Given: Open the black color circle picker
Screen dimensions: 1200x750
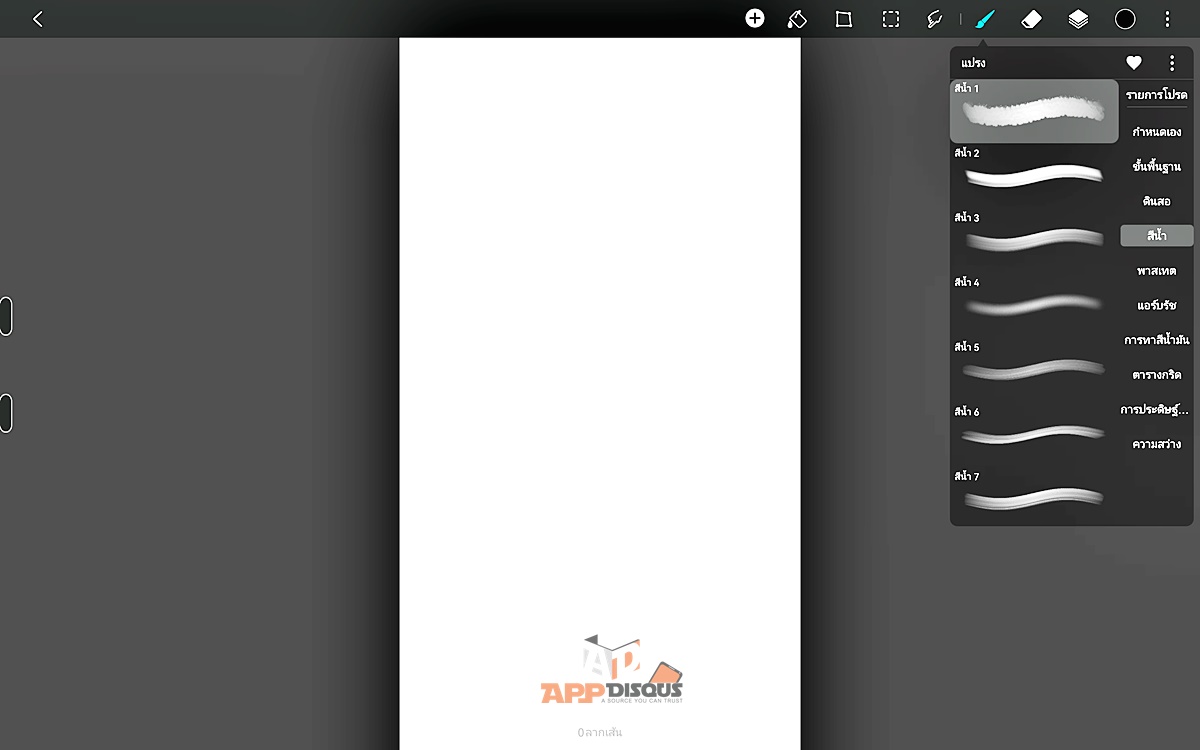Looking at the screenshot, I should click(1125, 19).
